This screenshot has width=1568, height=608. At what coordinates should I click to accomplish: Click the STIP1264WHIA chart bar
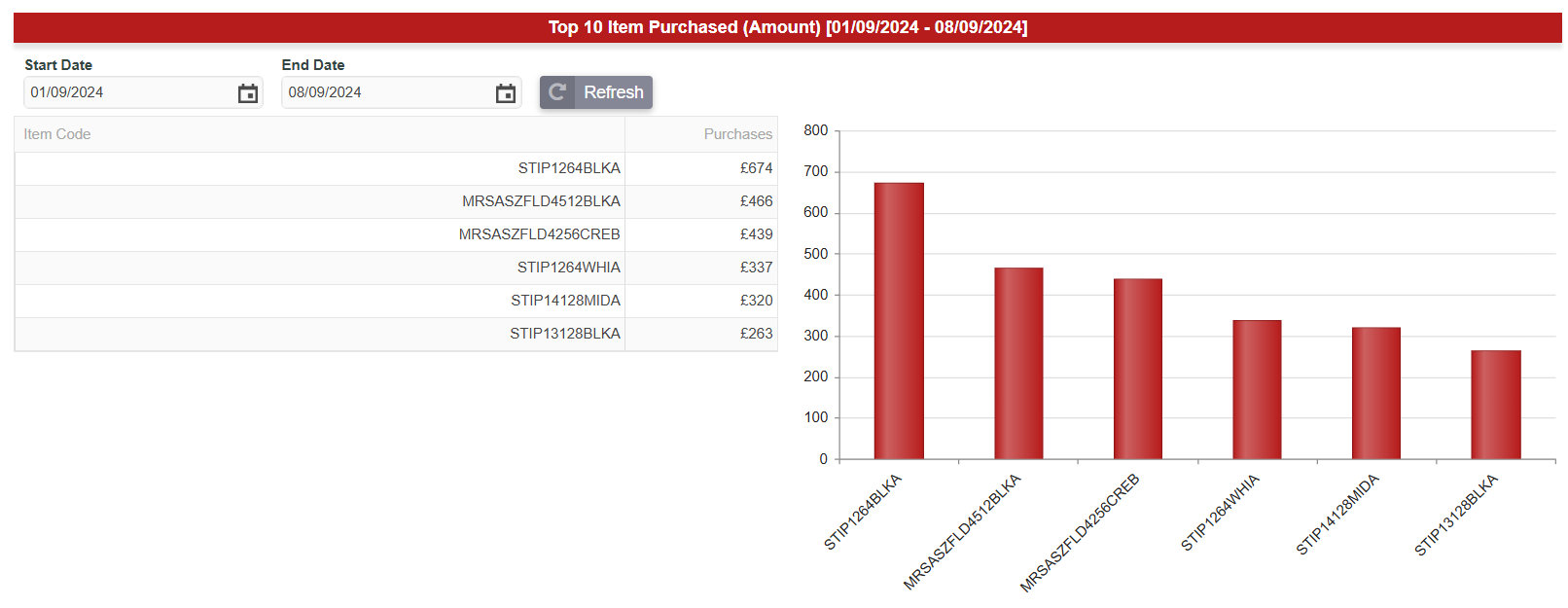pos(1257,389)
